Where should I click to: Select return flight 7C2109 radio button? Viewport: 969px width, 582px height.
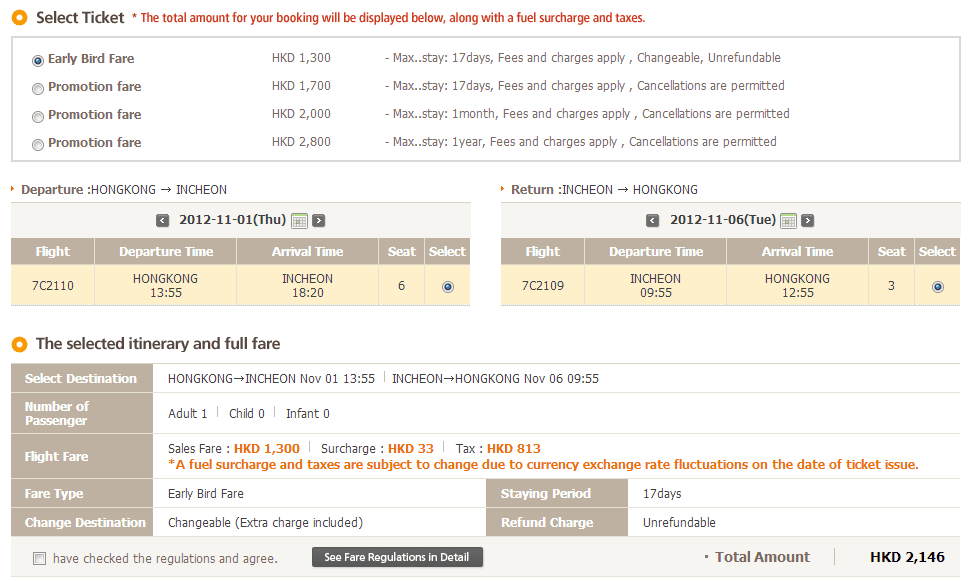click(937, 286)
